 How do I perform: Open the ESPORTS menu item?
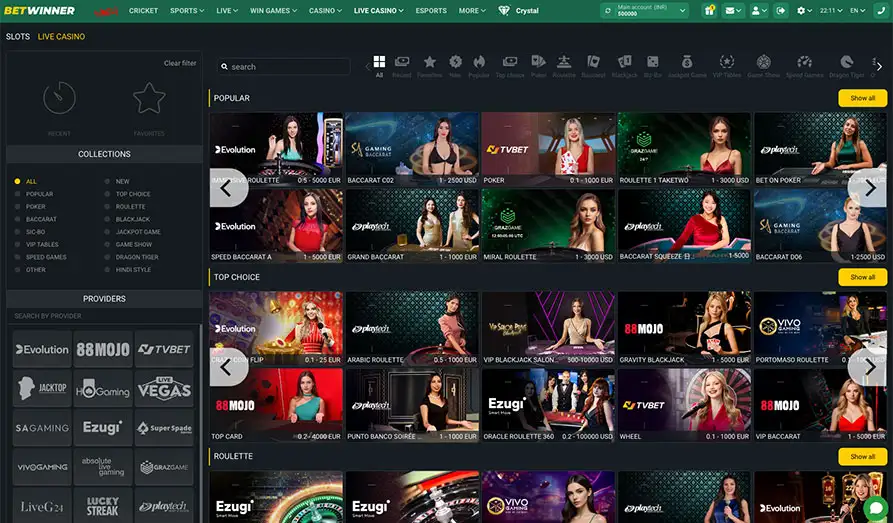(x=431, y=10)
